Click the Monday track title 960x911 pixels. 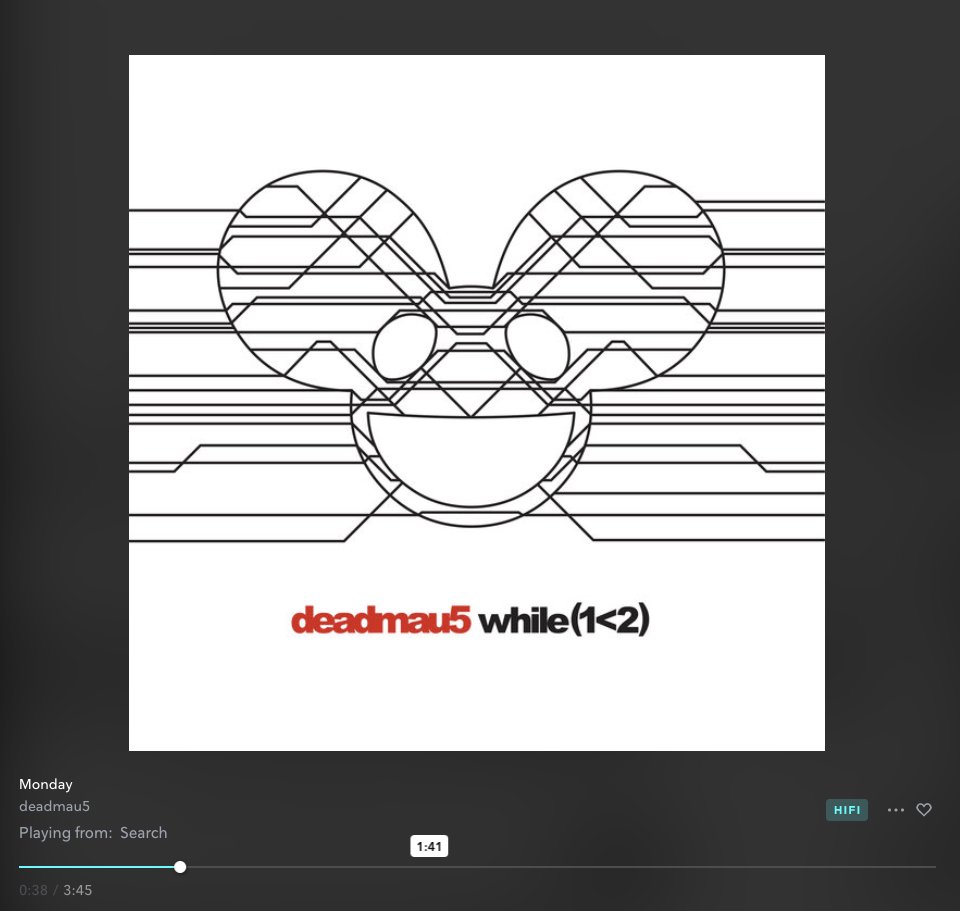[46, 784]
